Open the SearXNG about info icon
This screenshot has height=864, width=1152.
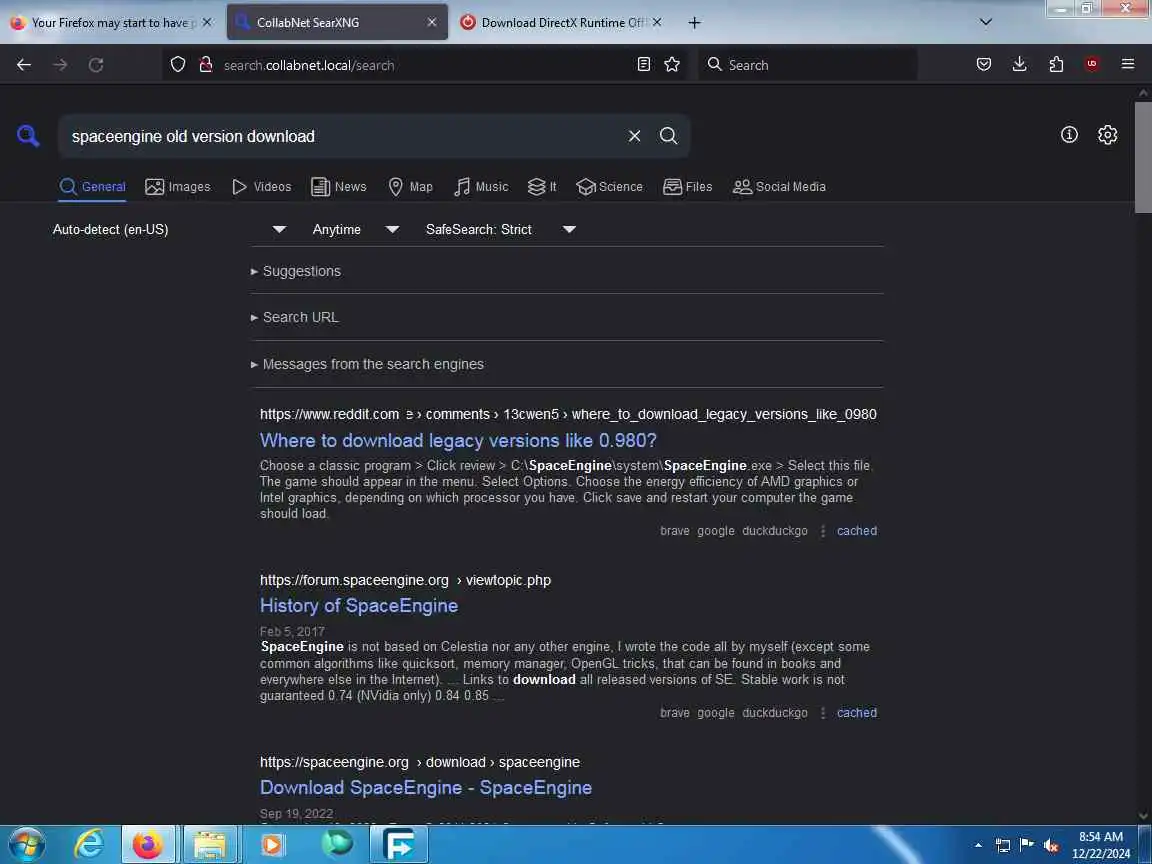click(x=1069, y=134)
